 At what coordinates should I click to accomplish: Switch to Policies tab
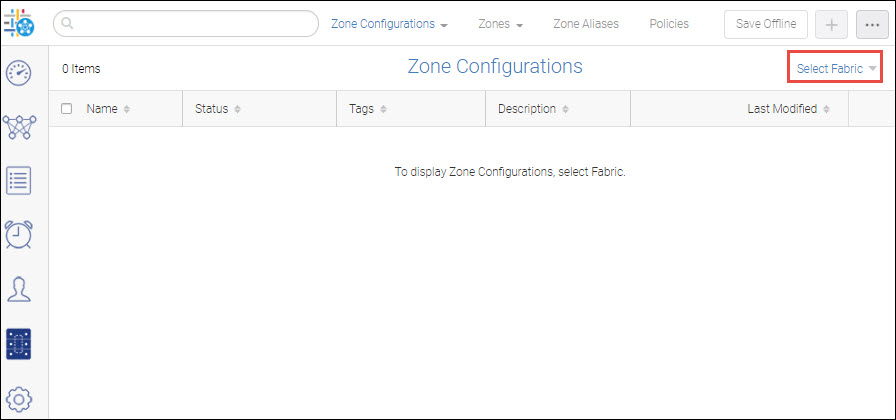(x=669, y=24)
